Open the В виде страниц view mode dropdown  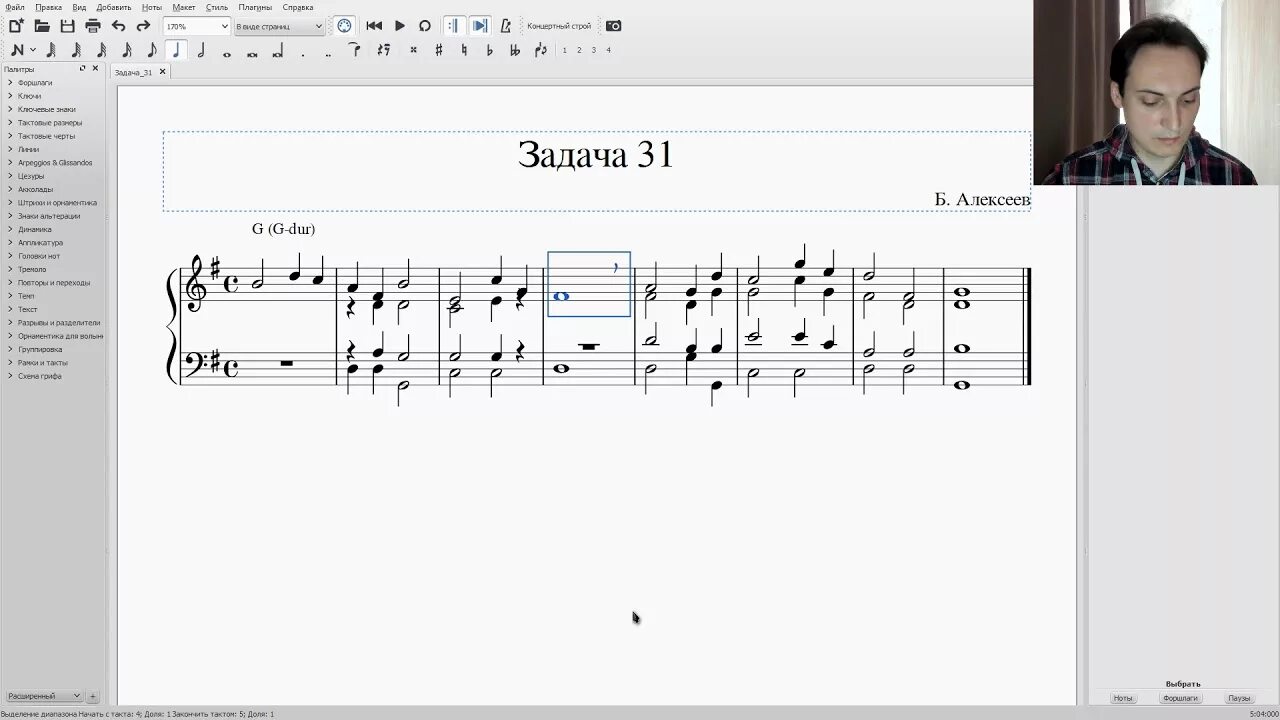279,26
